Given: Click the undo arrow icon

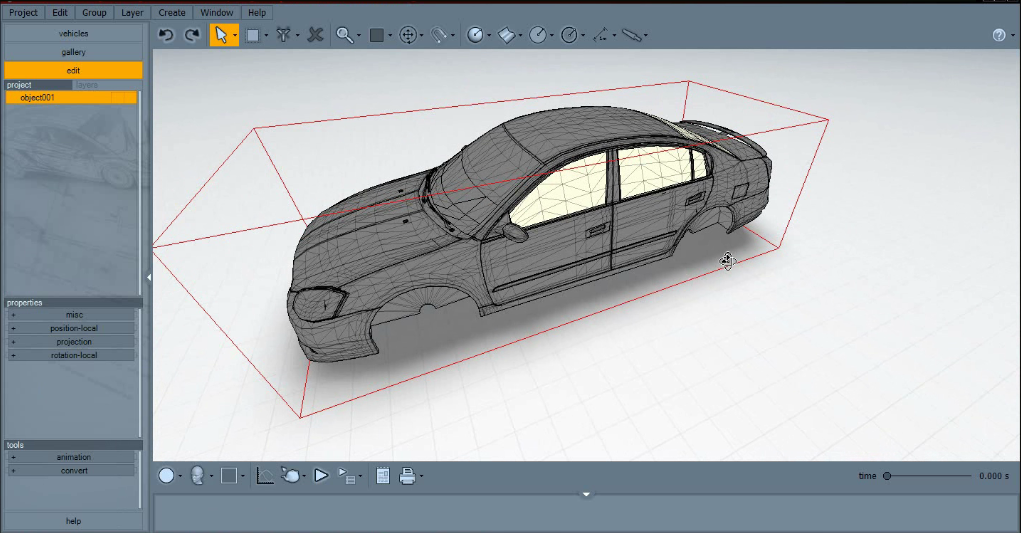Looking at the screenshot, I should [x=166, y=35].
